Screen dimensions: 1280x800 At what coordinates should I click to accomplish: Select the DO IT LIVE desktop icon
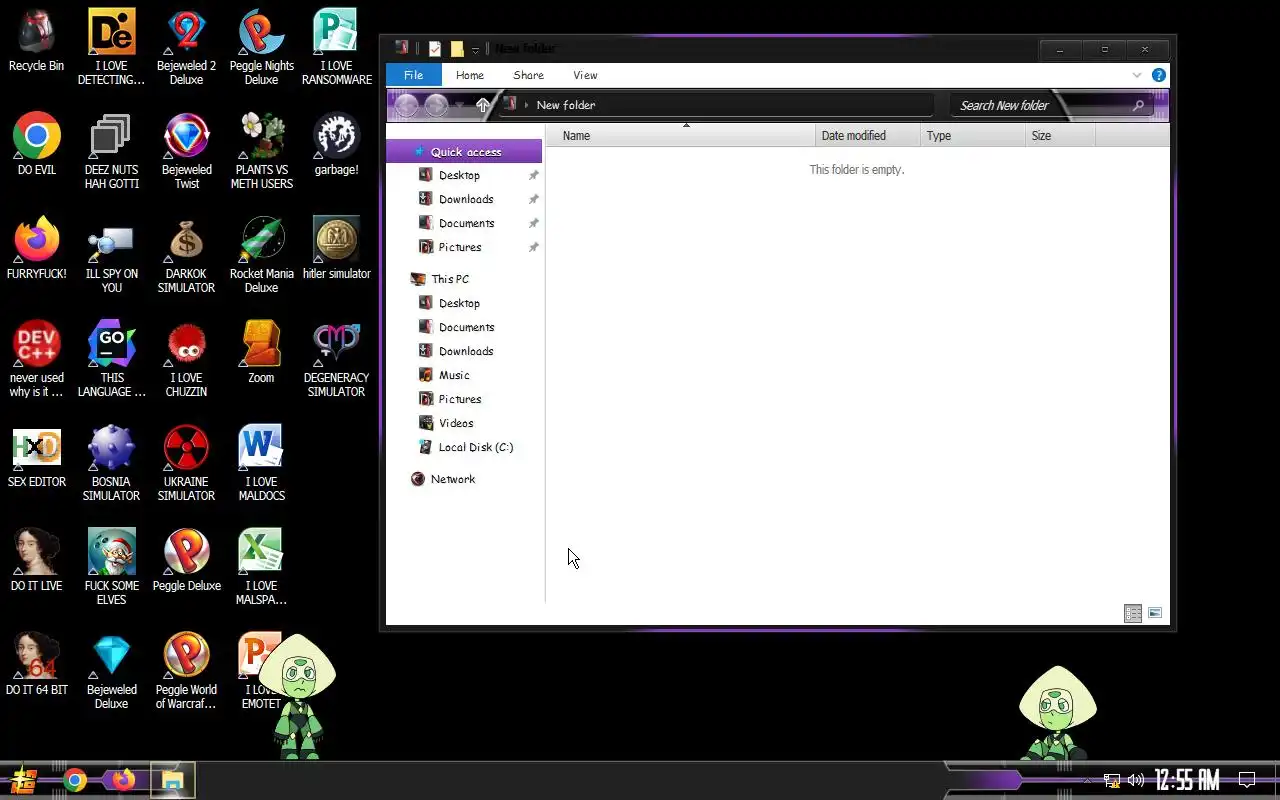click(36, 561)
